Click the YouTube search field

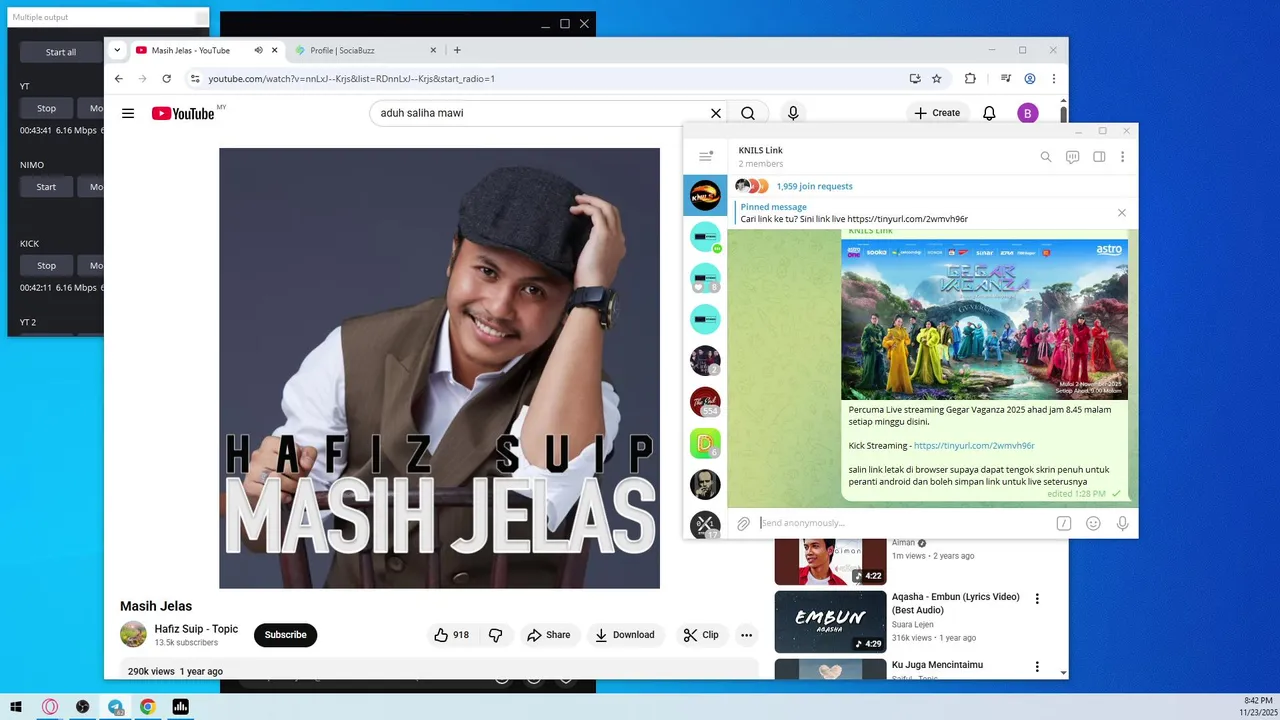[540, 113]
